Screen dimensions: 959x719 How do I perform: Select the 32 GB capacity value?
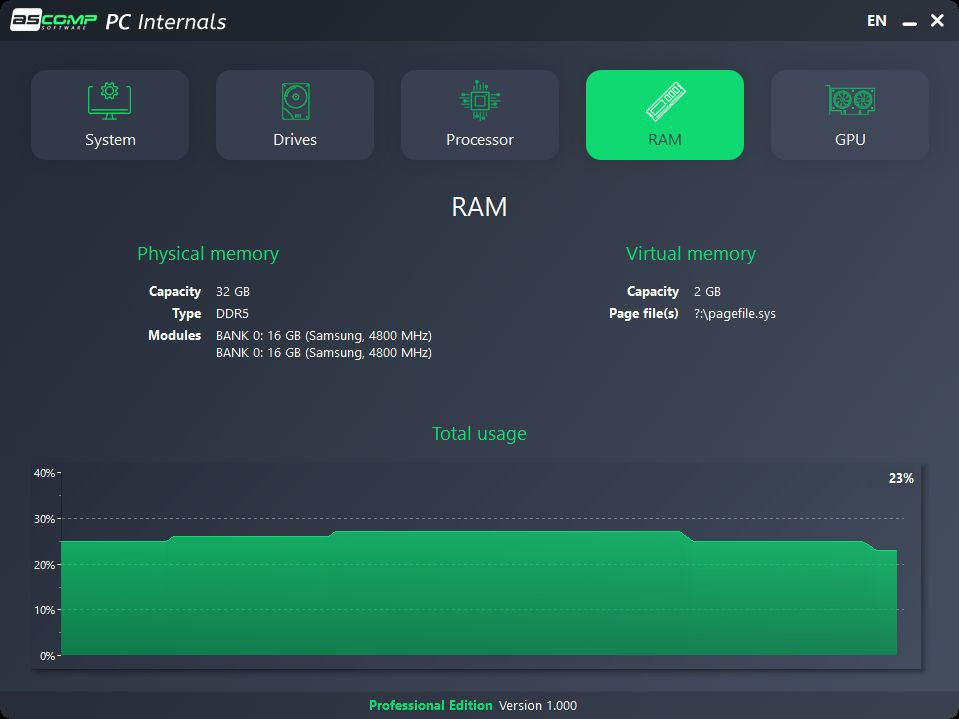[233, 292]
